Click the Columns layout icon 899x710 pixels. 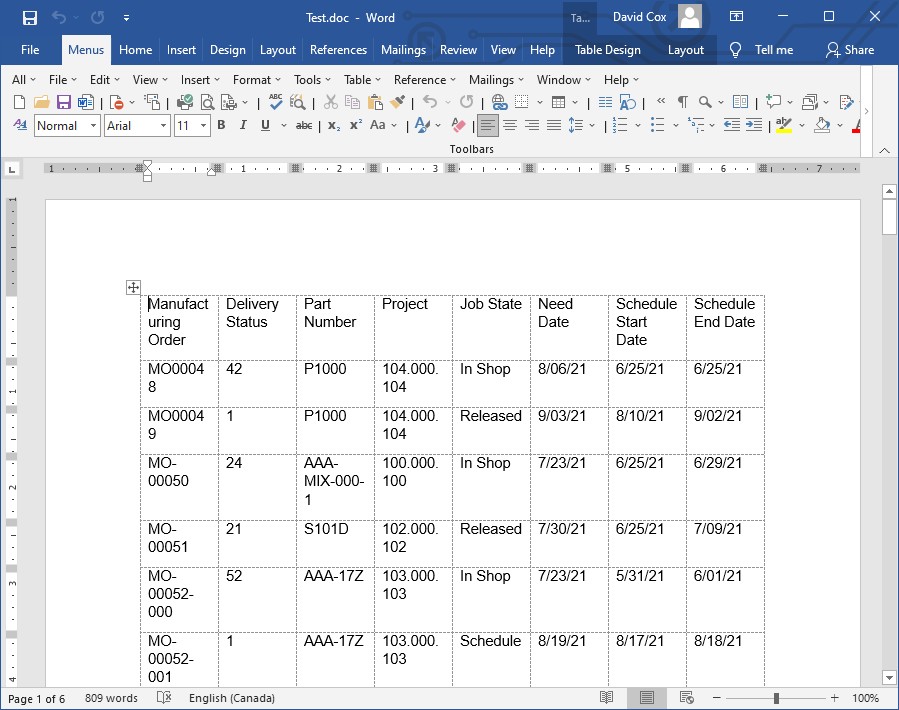point(605,103)
